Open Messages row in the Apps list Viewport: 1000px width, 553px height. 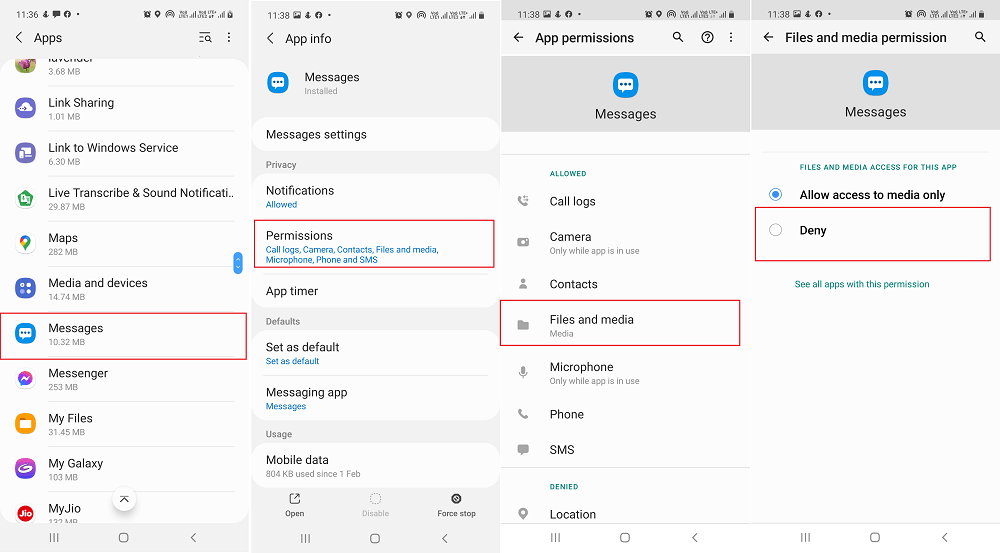coord(124,335)
